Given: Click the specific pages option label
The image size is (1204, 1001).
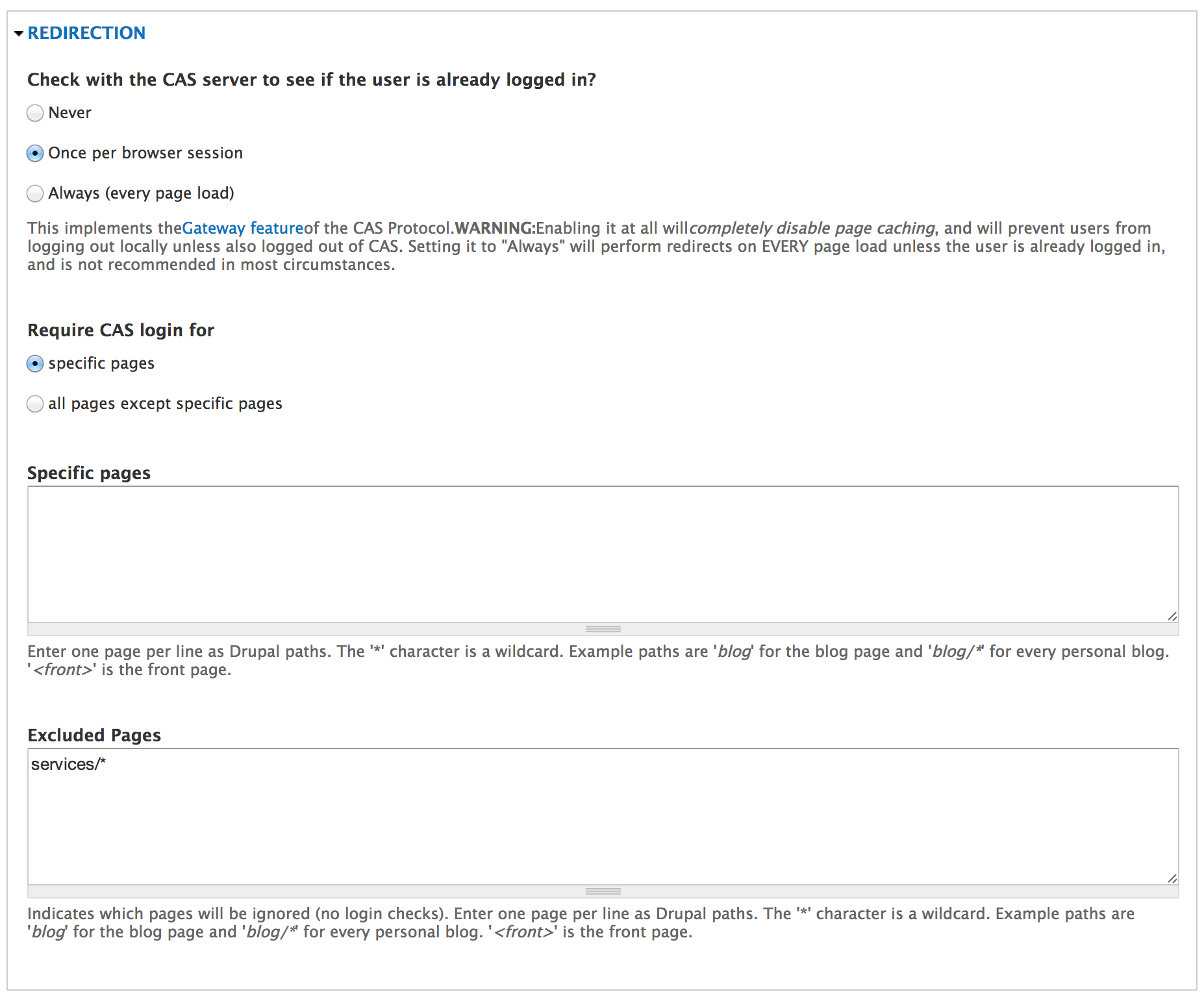Looking at the screenshot, I should tap(101, 364).
